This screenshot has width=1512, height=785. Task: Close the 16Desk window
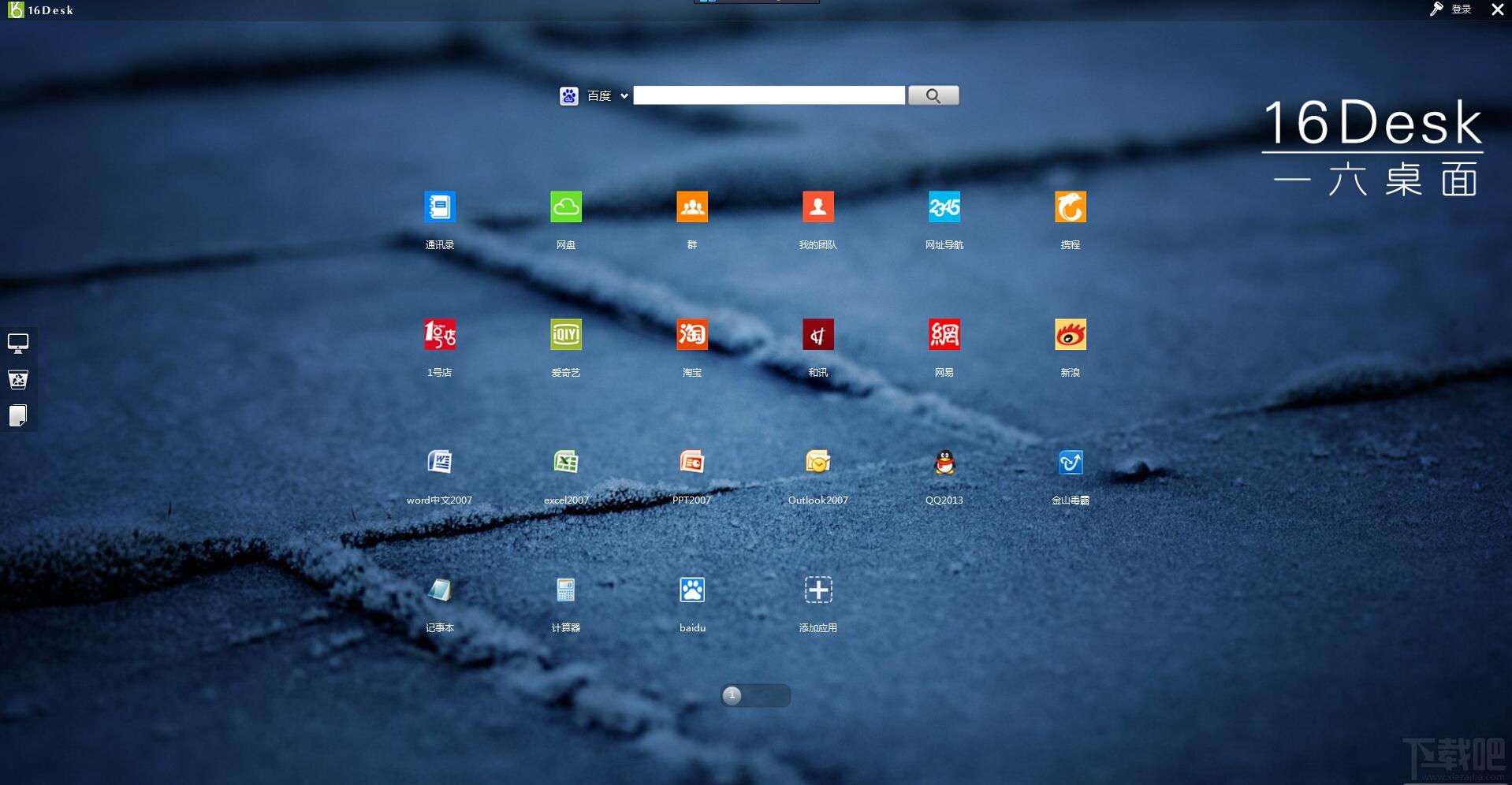tap(1497, 9)
